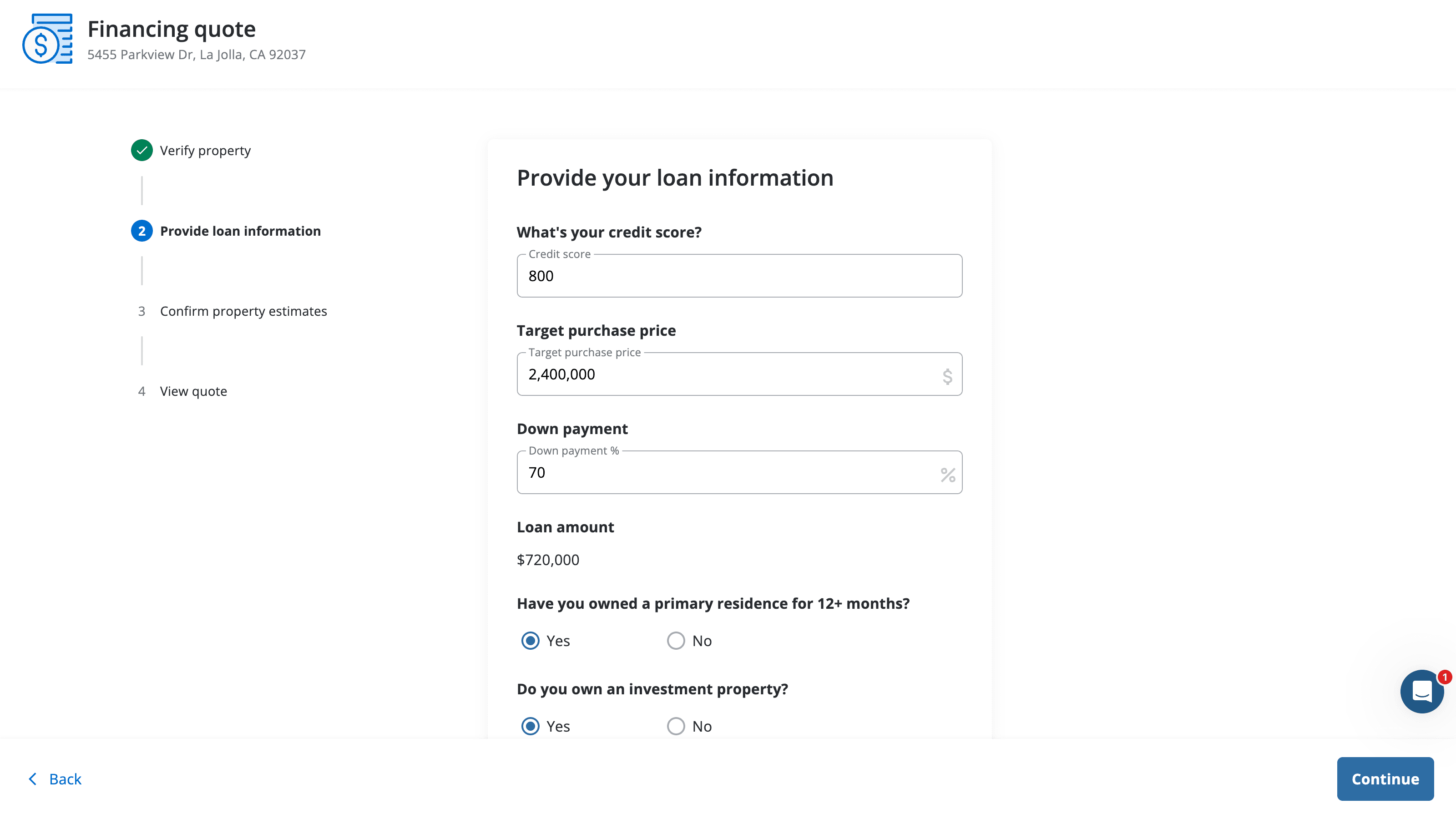Select the step 2 Provide loan information badge
1456x819 pixels.
[142, 231]
